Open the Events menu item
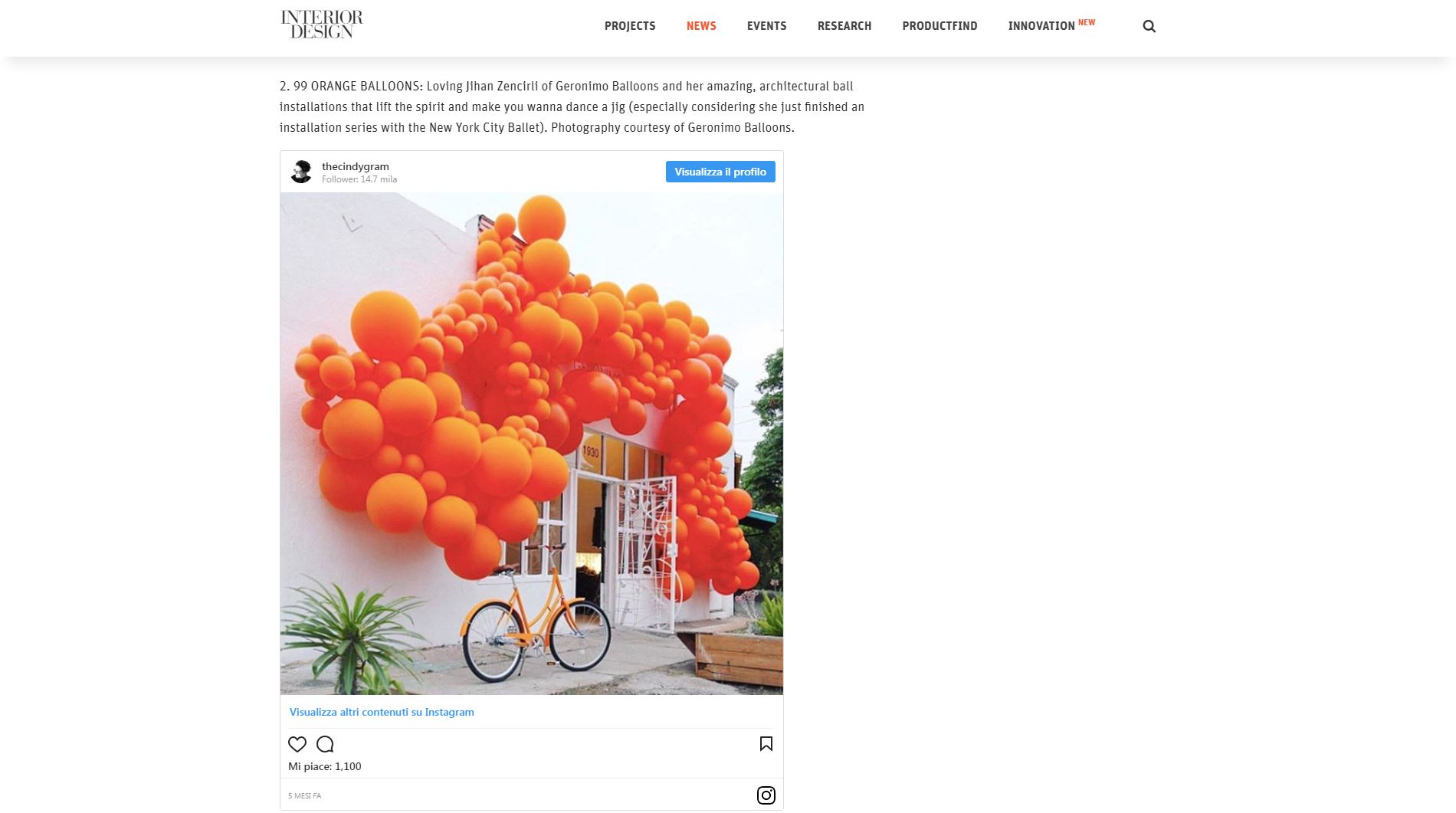 pyautogui.click(x=766, y=26)
